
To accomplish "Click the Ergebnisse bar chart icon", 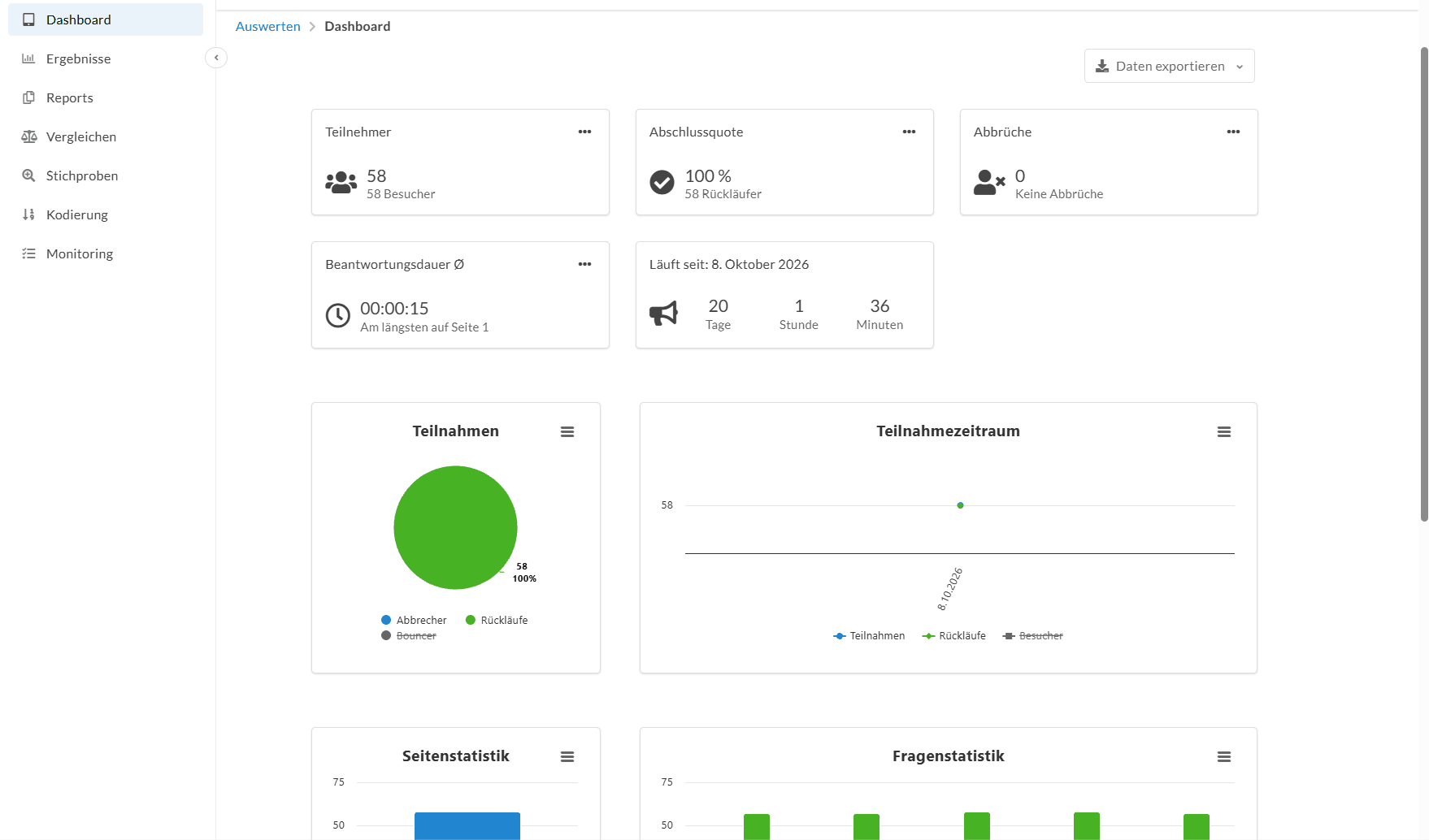I will (x=28, y=58).
